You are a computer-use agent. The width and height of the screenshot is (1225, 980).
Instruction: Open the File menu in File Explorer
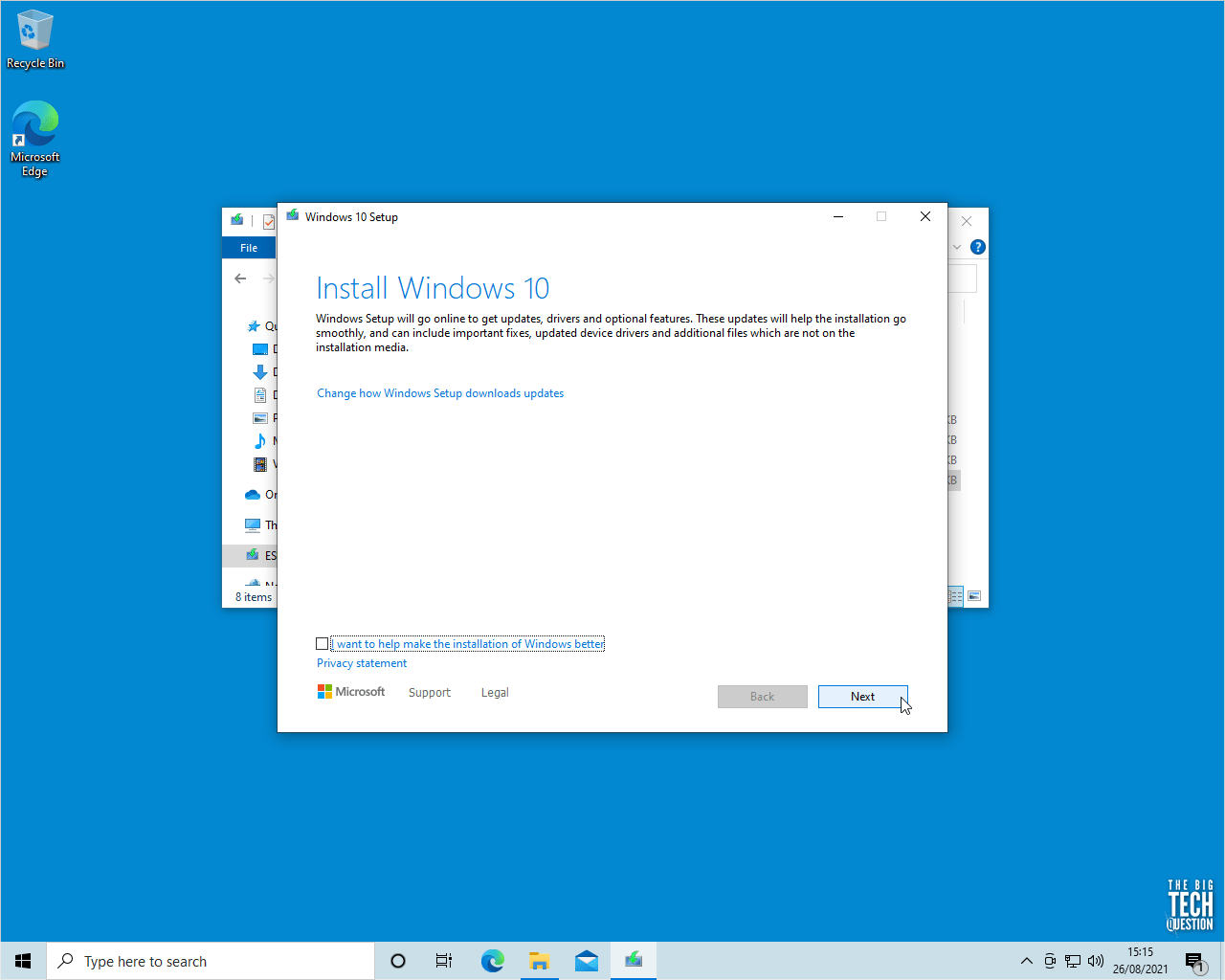[249, 248]
